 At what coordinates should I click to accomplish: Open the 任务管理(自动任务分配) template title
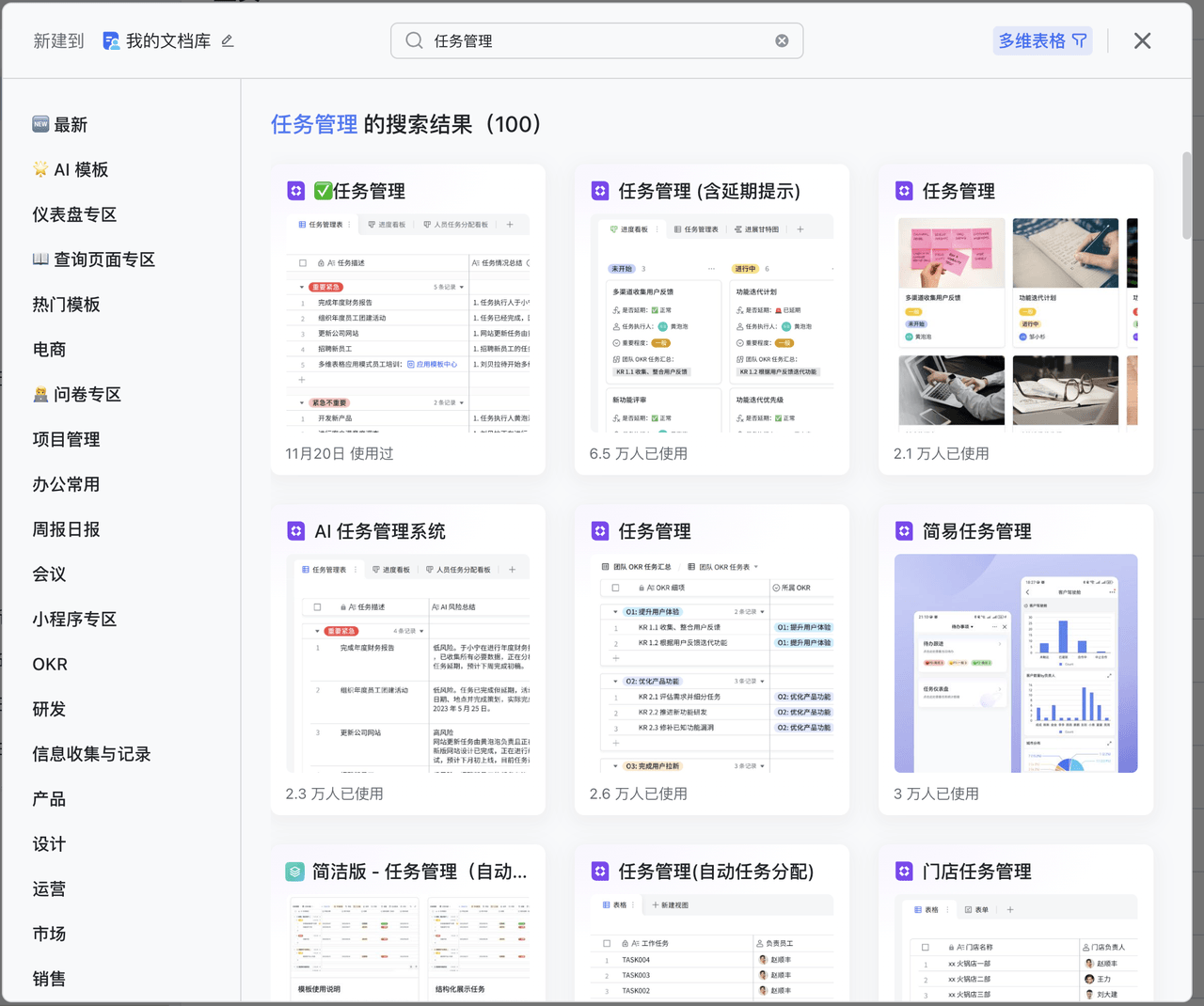715,872
